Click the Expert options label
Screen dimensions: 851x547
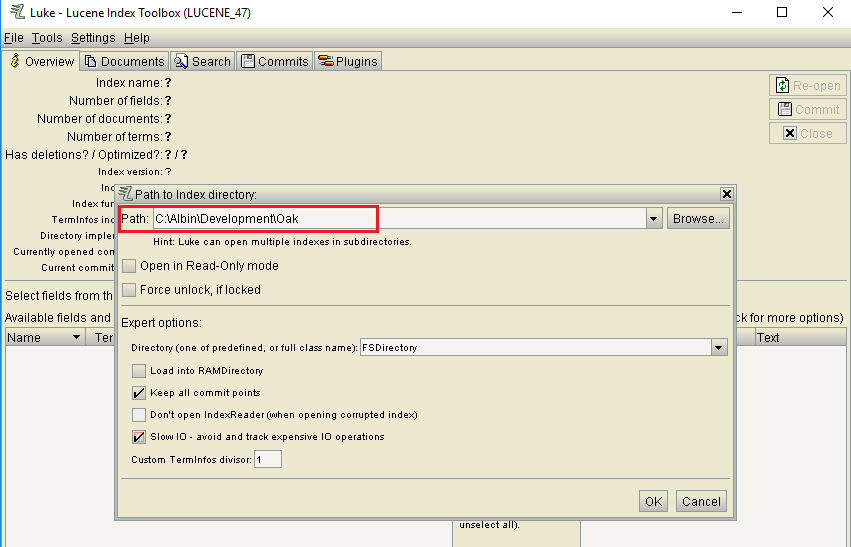click(161, 323)
